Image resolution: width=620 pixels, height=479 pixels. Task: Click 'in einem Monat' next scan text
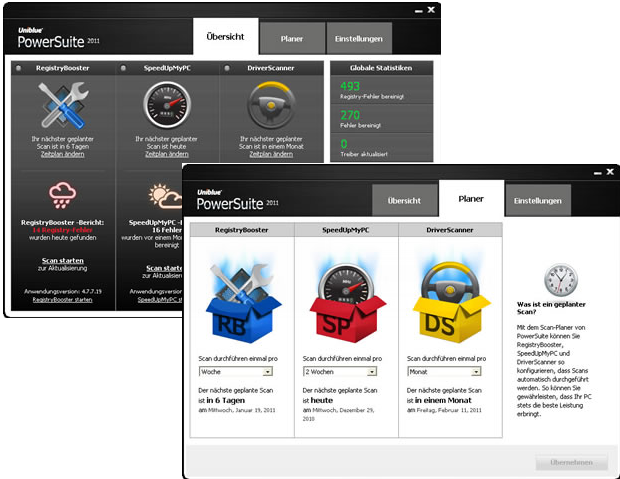point(443,400)
